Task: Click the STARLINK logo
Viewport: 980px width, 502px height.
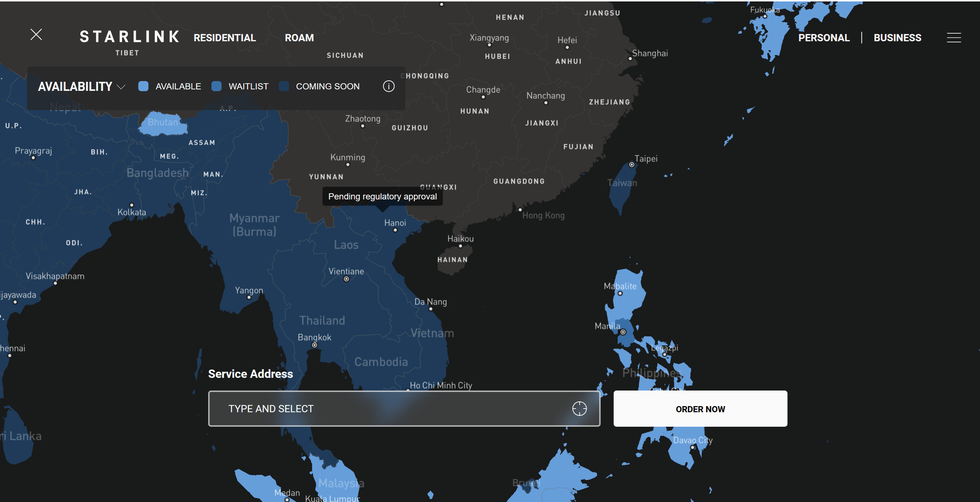Action: point(129,37)
